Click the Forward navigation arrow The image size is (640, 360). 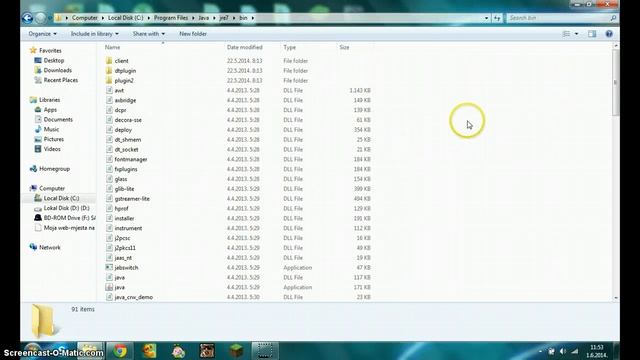[x=40, y=18]
